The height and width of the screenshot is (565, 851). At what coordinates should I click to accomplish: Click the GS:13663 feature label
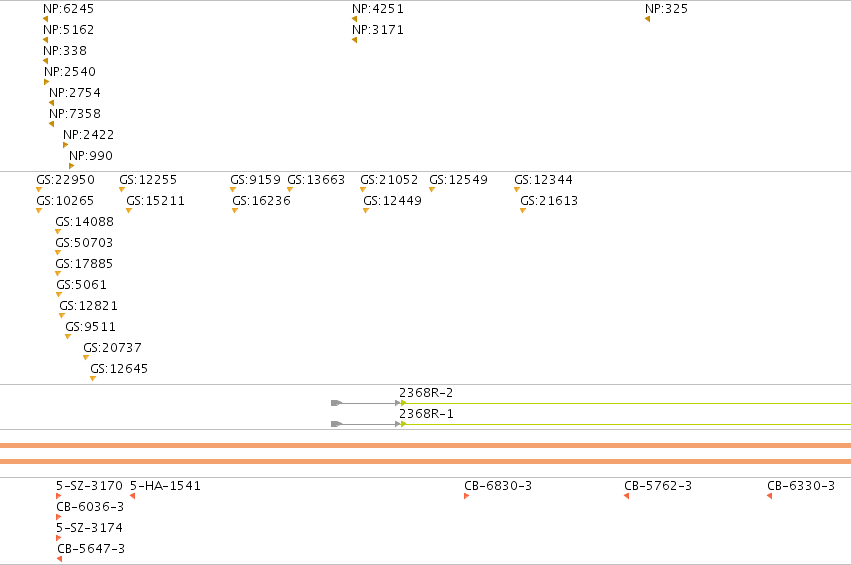tap(316, 180)
